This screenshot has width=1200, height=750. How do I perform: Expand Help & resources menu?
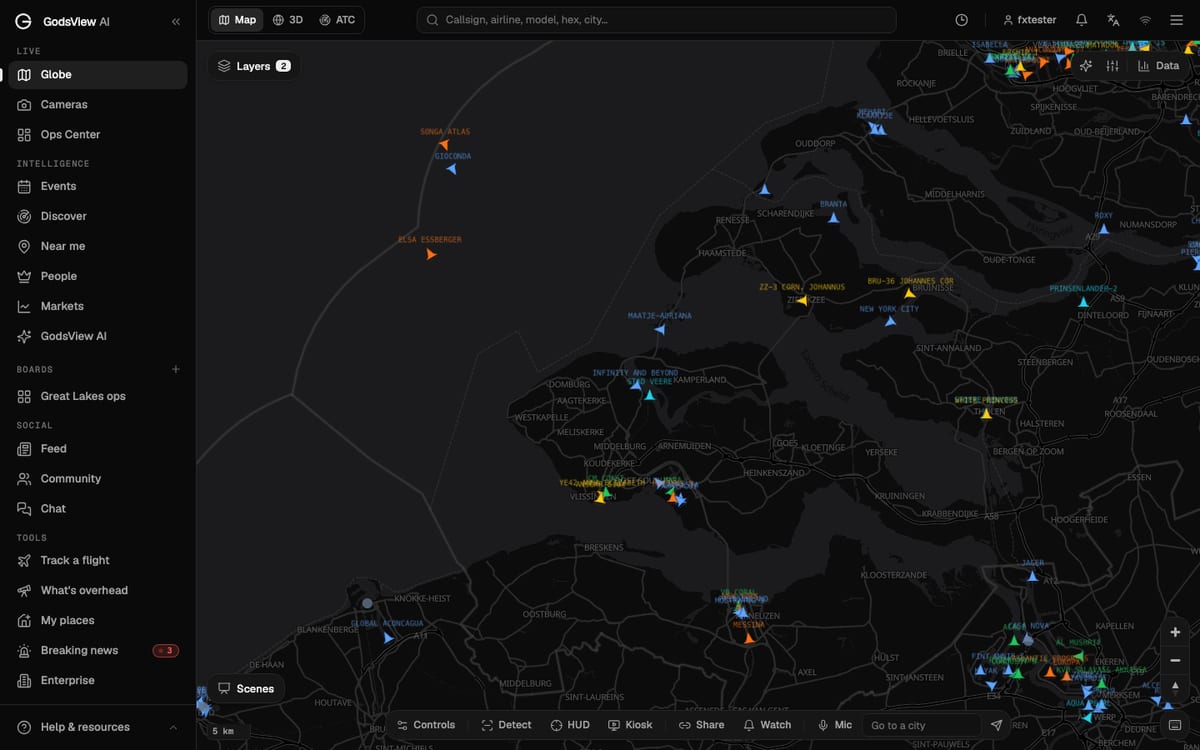pos(98,727)
